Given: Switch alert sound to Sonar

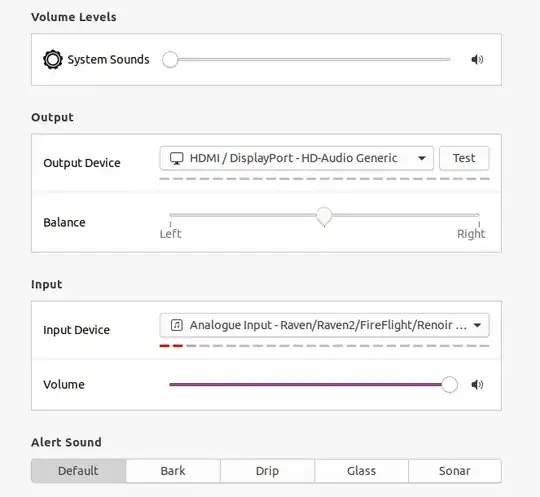Looking at the screenshot, I should click(455, 471).
